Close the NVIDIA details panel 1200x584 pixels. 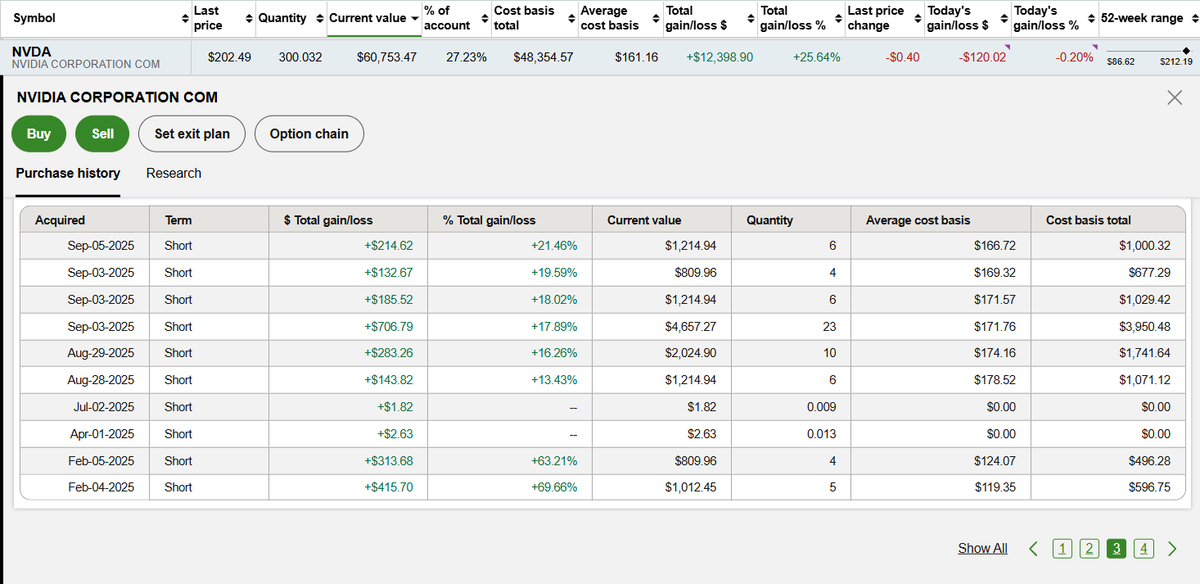point(1174,97)
